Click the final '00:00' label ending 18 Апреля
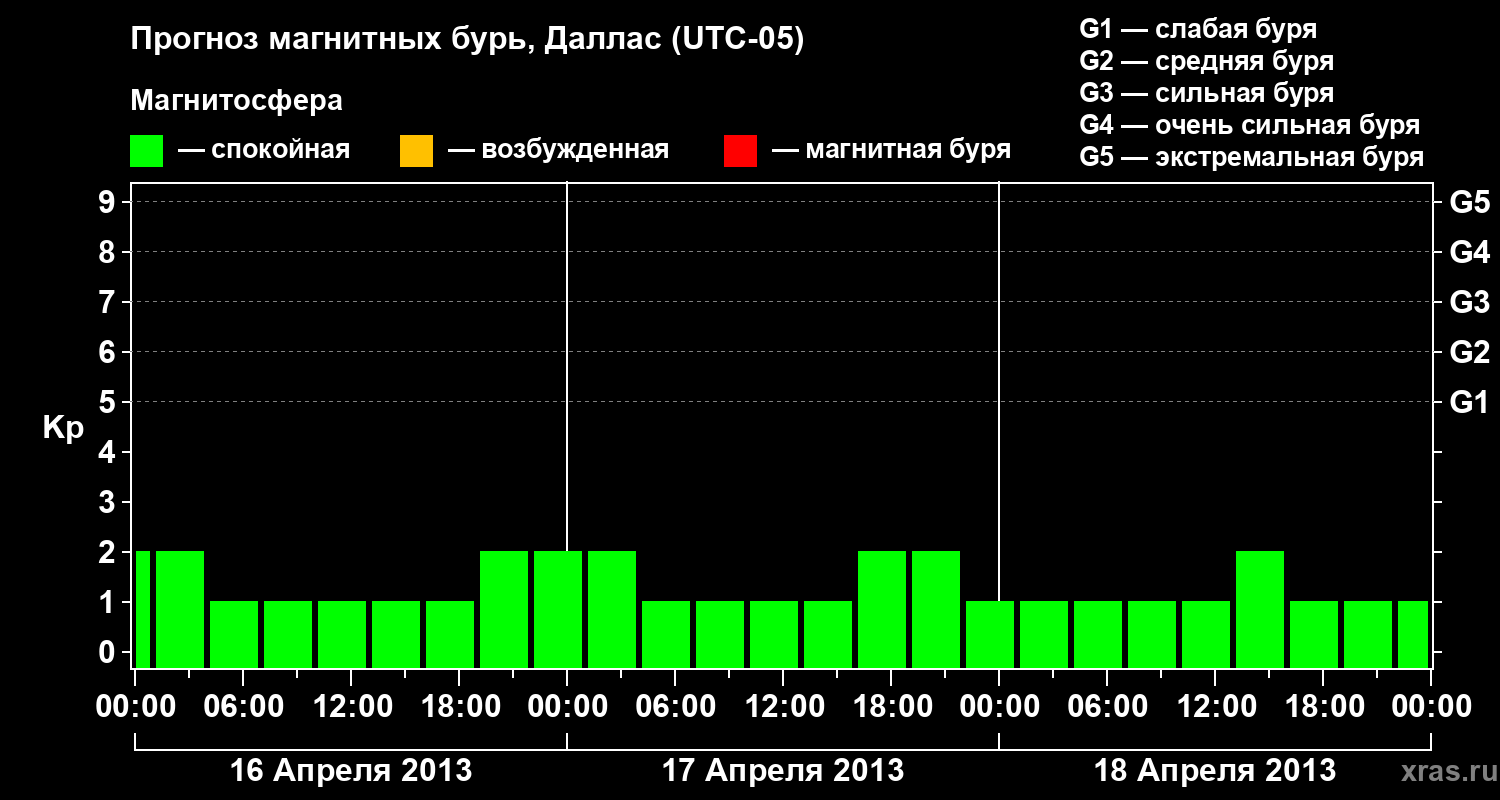This screenshot has width=1500, height=800. (1431, 707)
